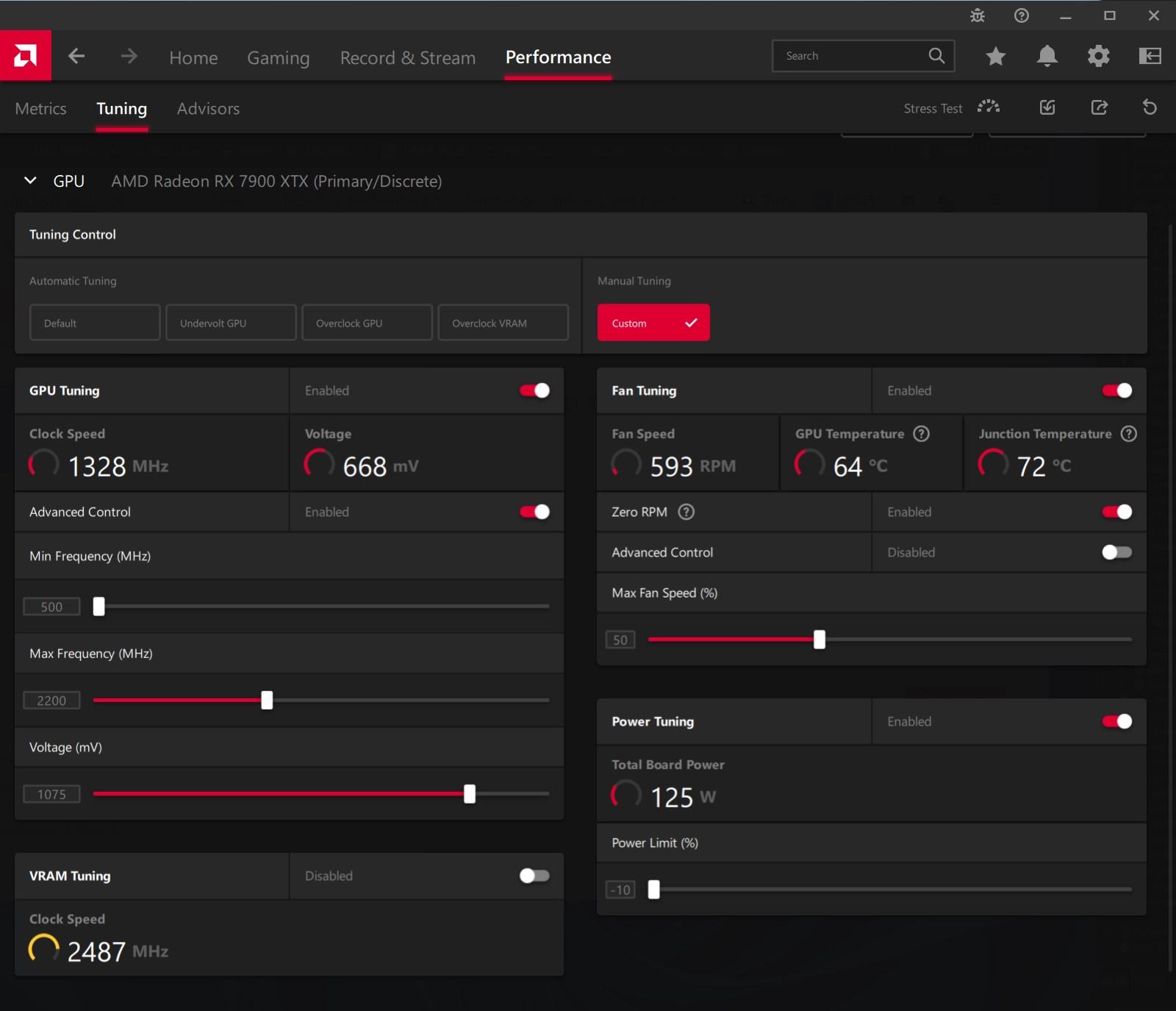
Task: Click the VRAM Clock Speed gauge icon
Action: [43, 950]
